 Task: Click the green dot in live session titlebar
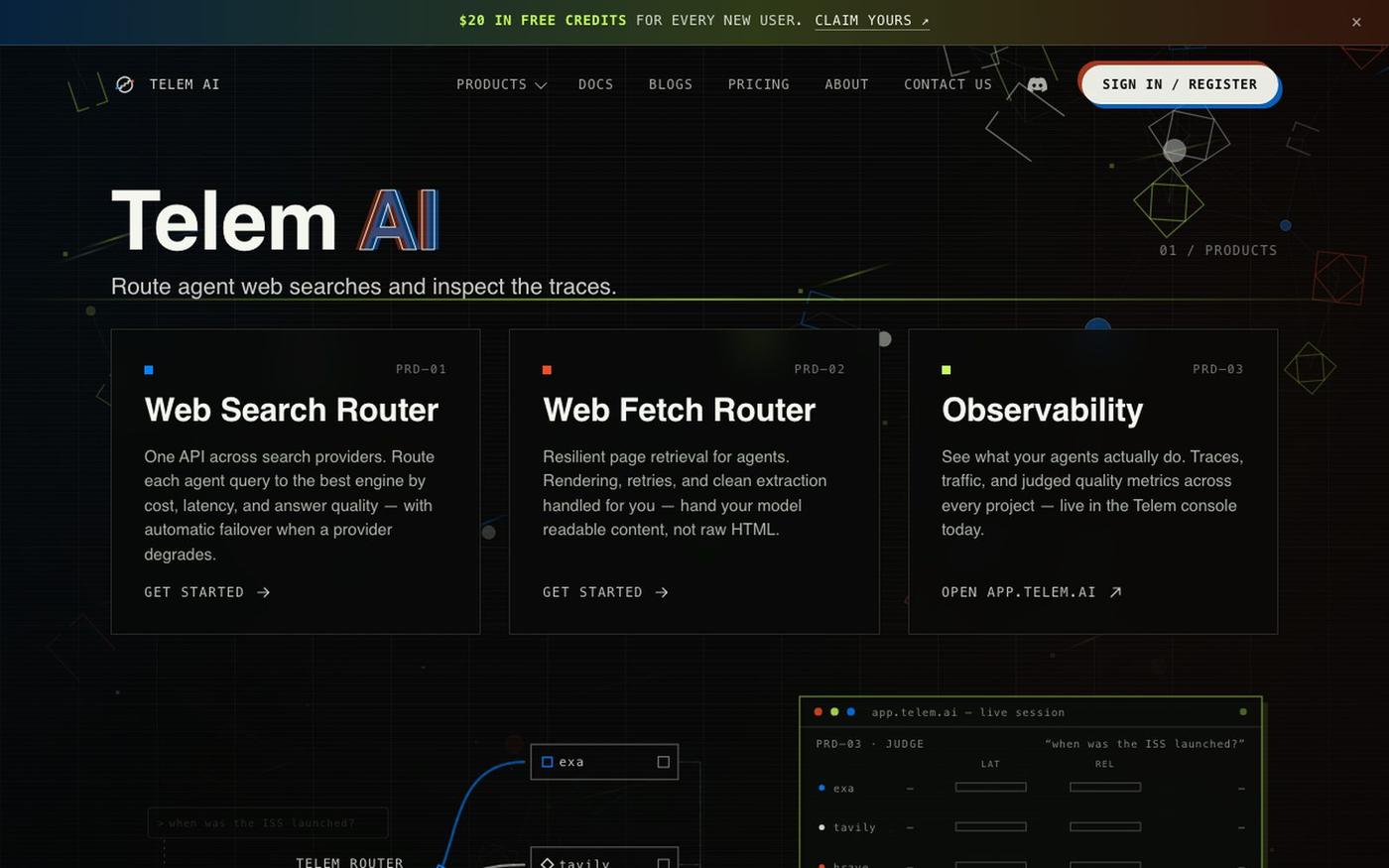pos(834,711)
